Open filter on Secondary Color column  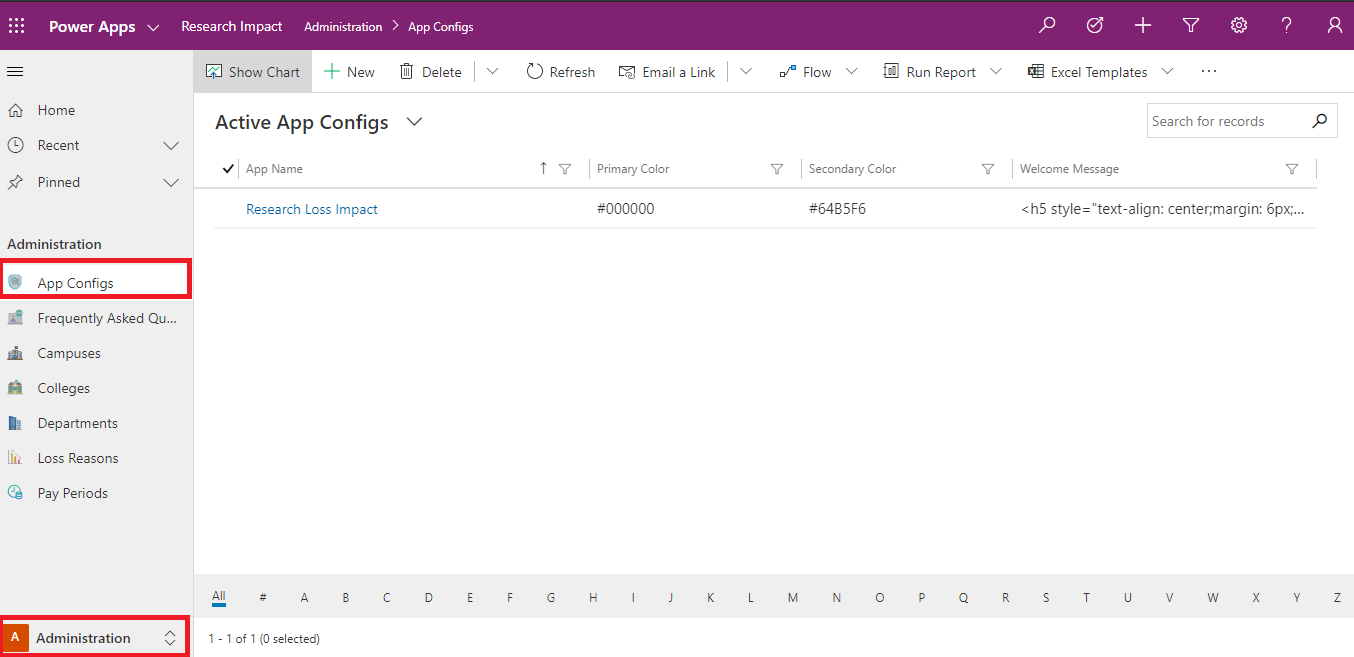[x=988, y=169]
